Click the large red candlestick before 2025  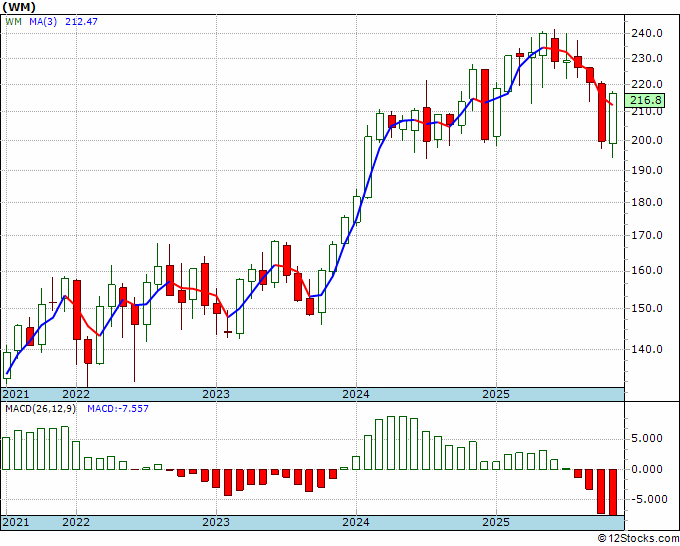coord(485,104)
